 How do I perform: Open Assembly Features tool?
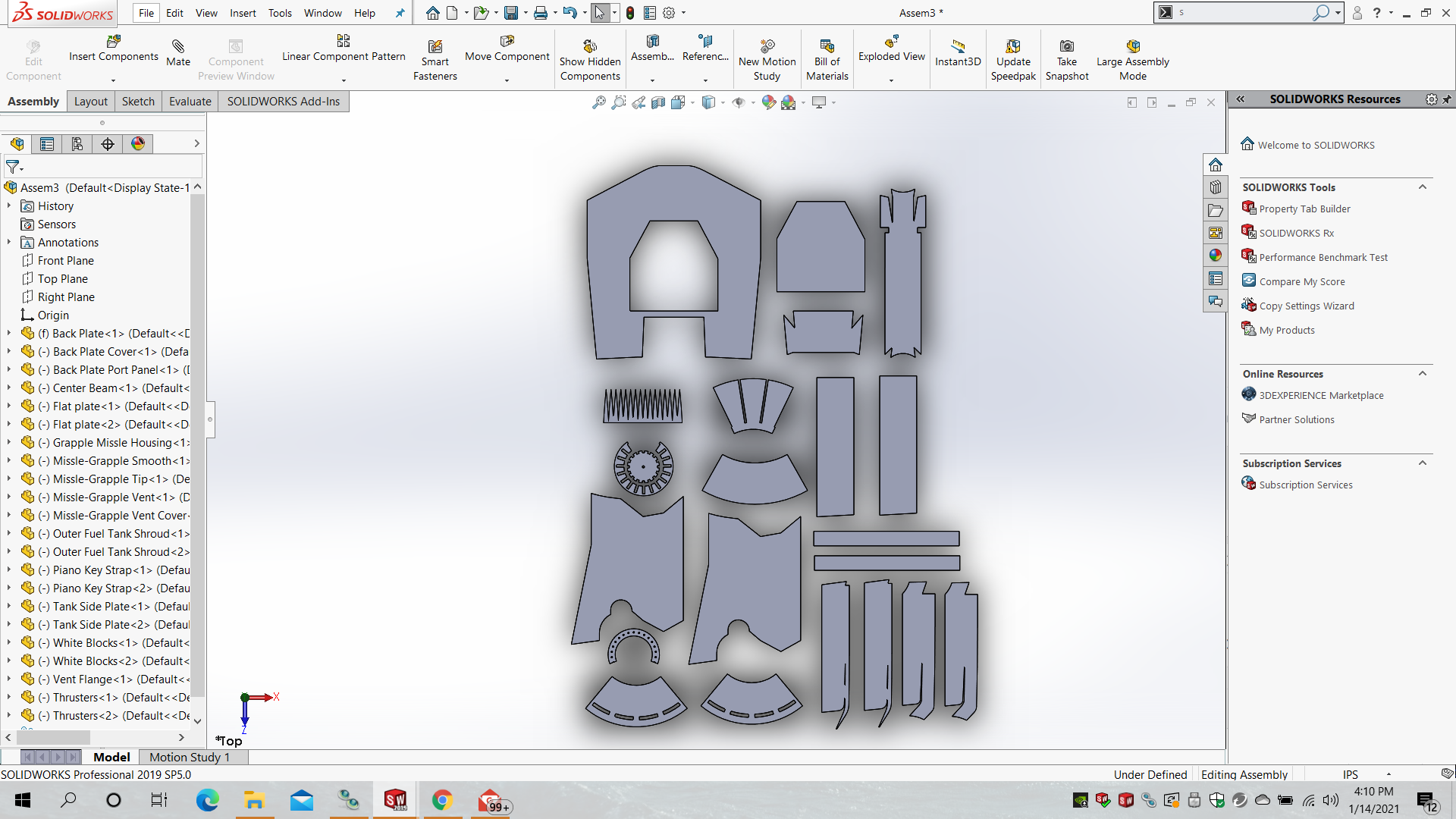(652, 49)
